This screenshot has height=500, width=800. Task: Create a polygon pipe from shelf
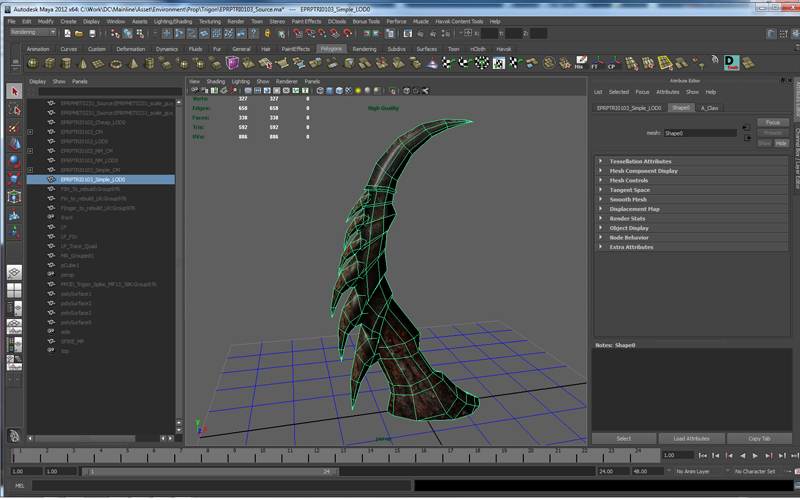click(149, 63)
